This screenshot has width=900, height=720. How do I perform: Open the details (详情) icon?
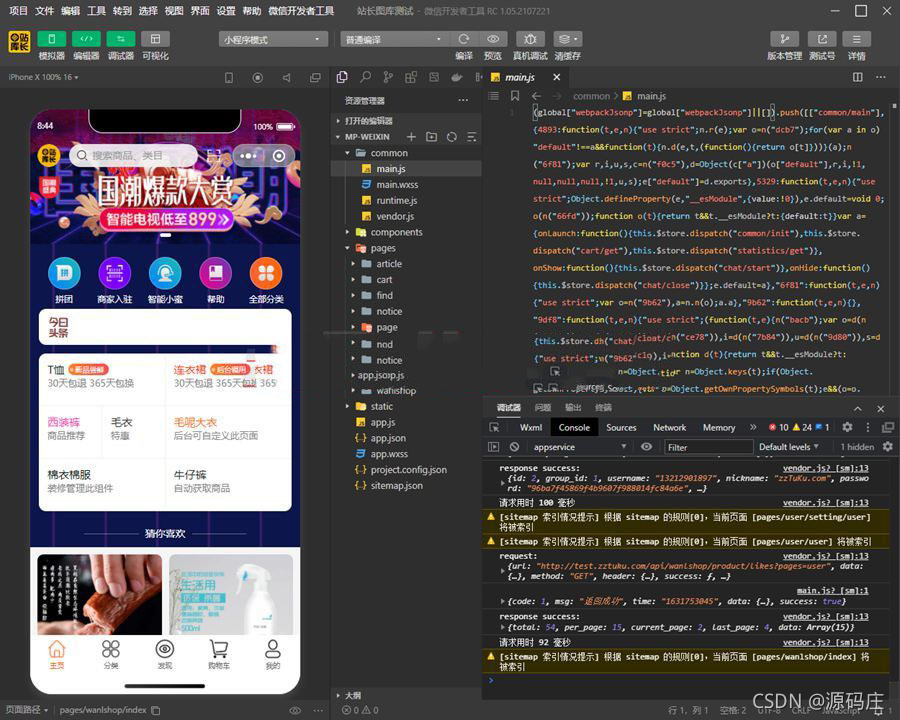(856, 39)
